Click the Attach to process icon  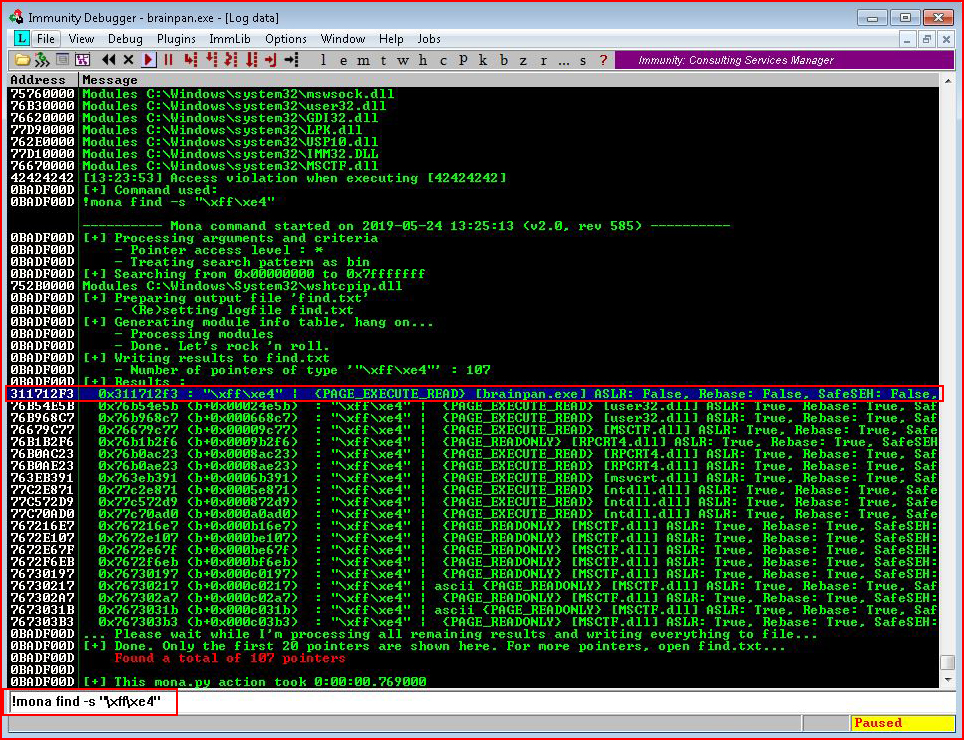coord(42,60)
